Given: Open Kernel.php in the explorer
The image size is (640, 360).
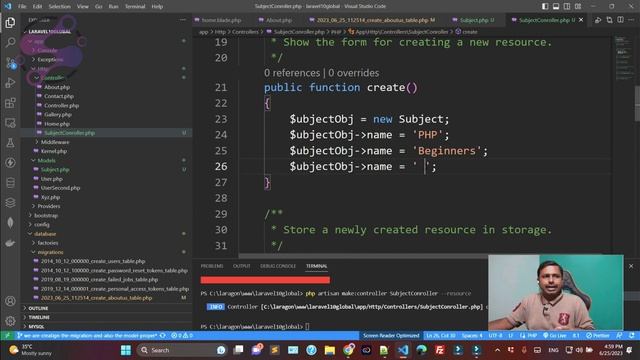Looking at the screenshot, I should (53, 151).
